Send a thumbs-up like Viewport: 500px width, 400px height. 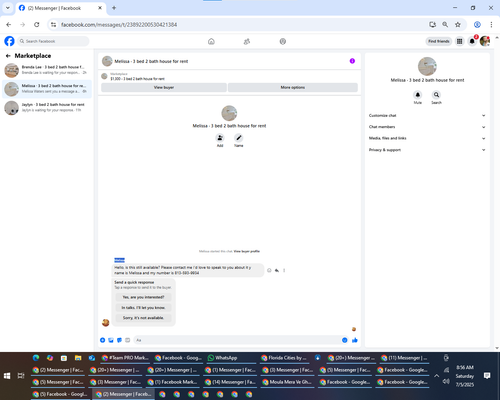click(x=355, y=340)
